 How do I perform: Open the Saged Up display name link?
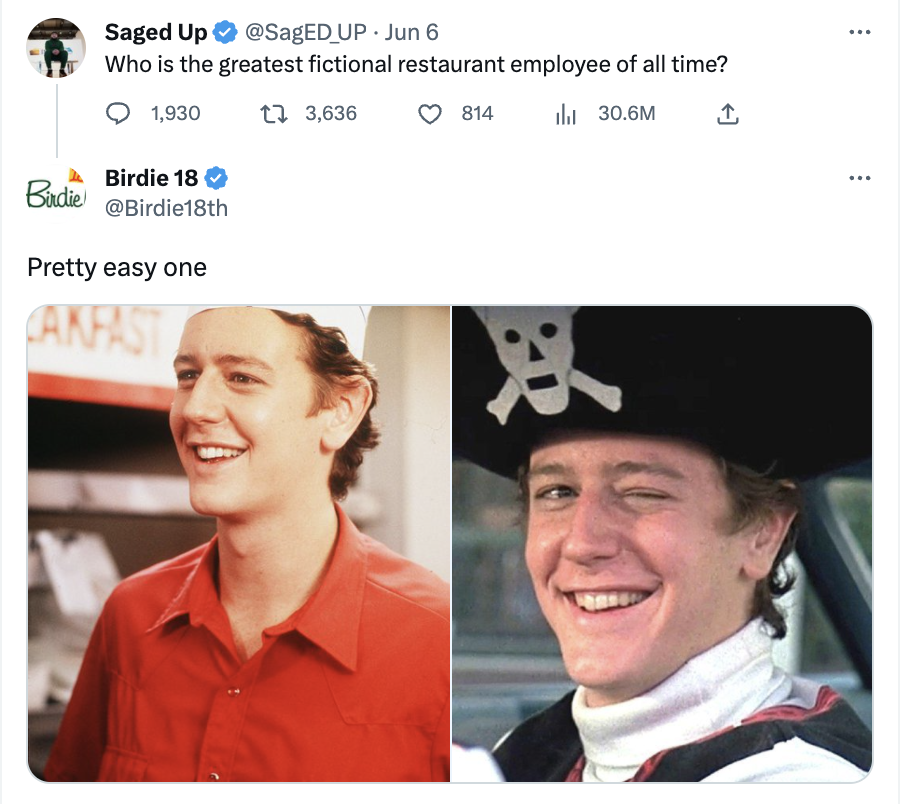point(156,33)
